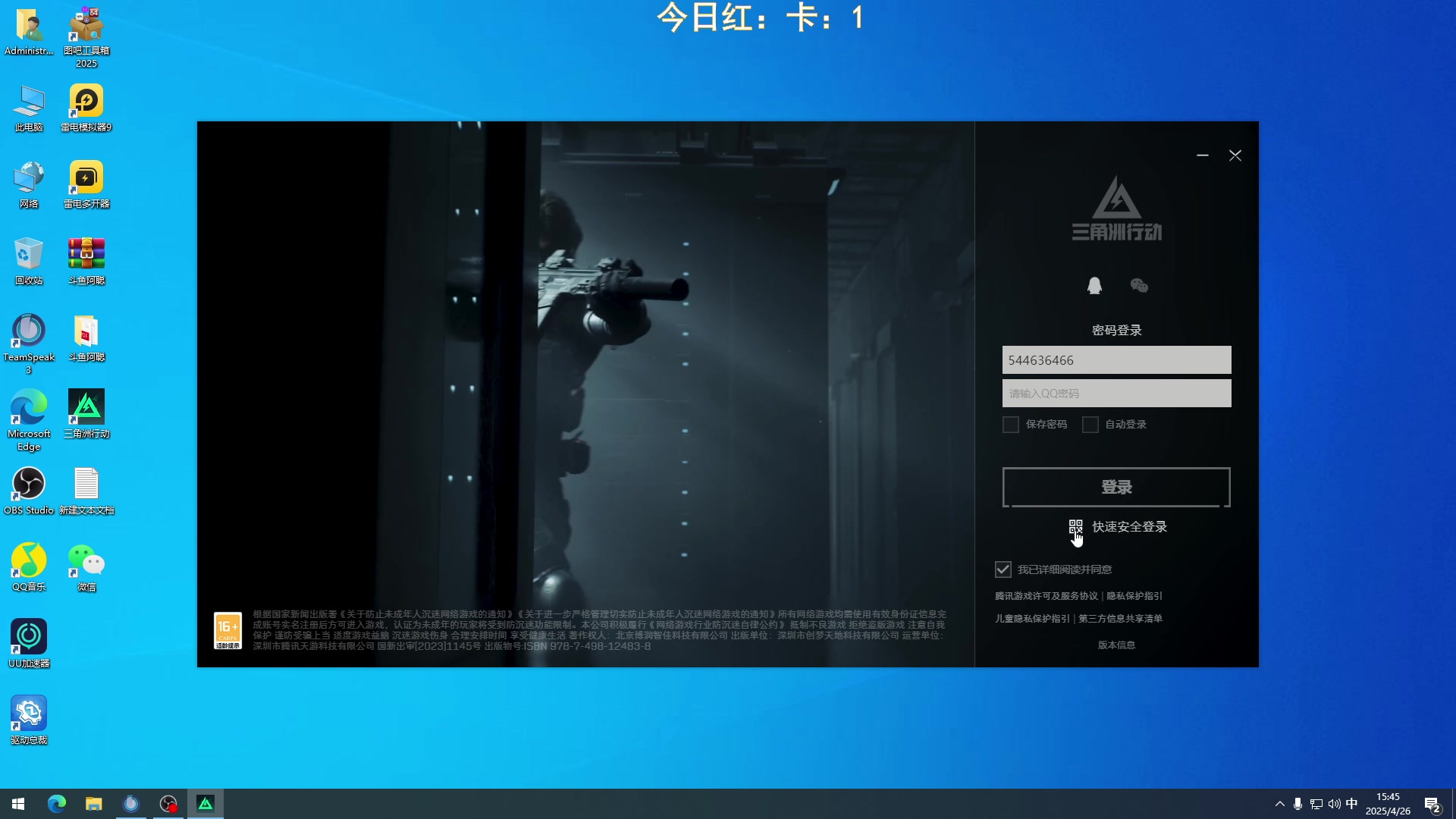Screen dimensions: 1456x819
Task: Select TeamSpeak 3 desktop icon
Action: click(29, 344)
